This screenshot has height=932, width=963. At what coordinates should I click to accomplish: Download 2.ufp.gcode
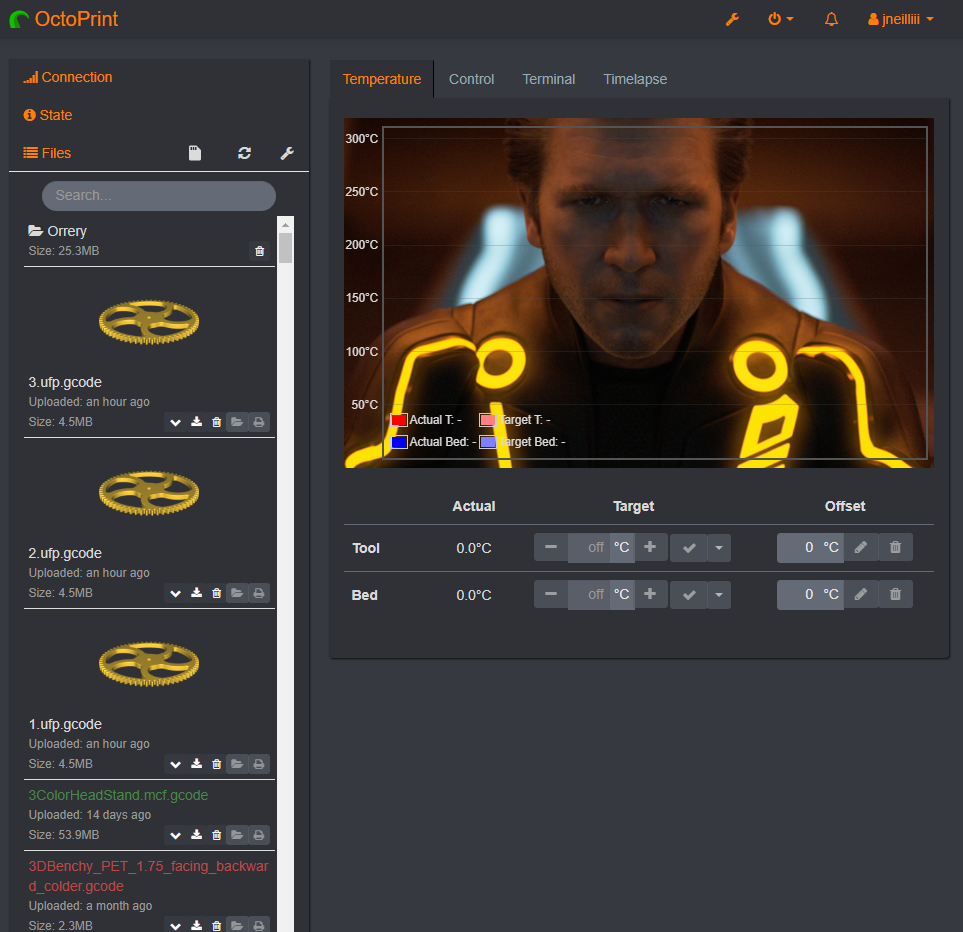(x=197, y=594)
